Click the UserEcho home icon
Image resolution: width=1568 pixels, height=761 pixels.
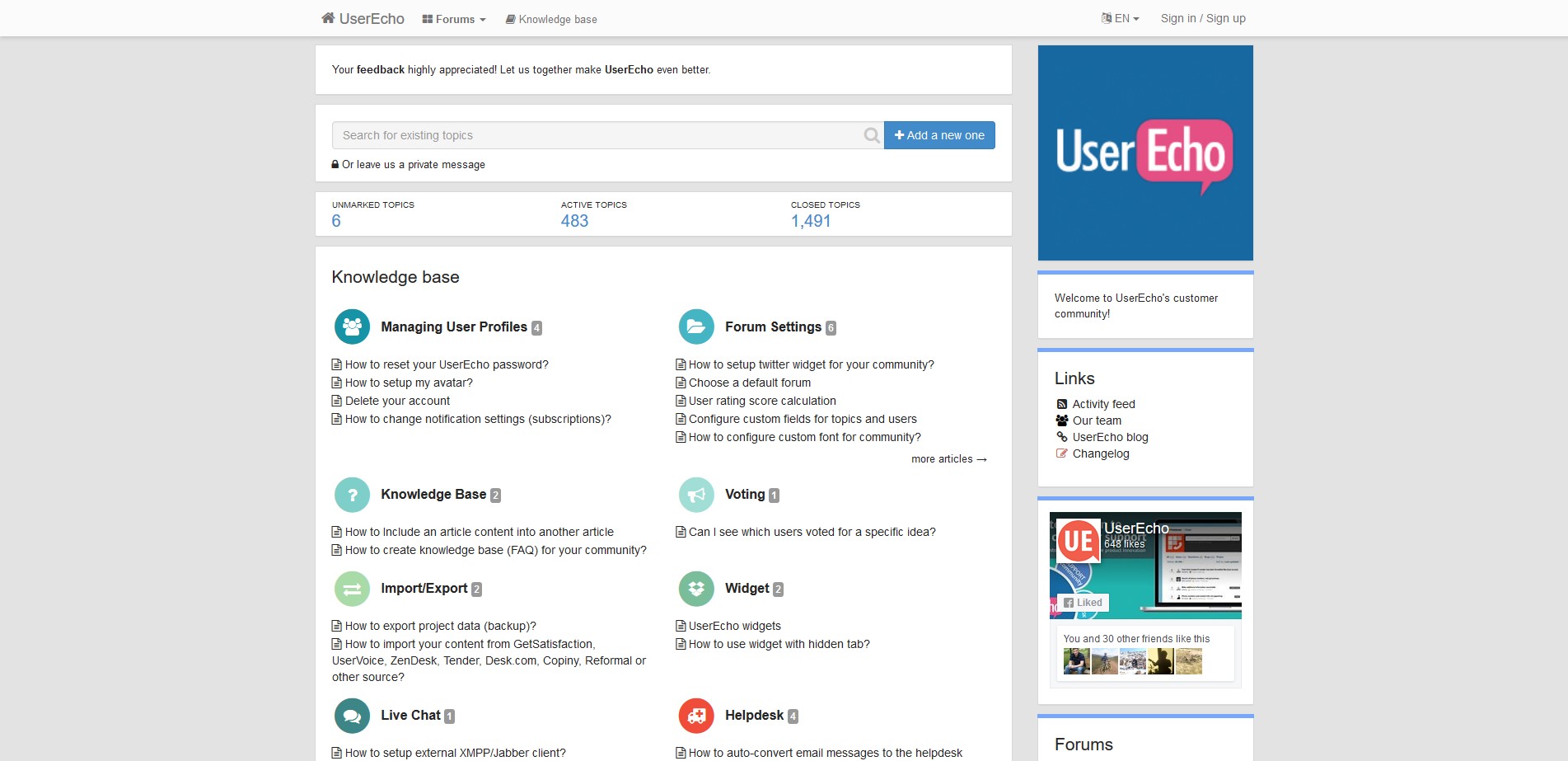point(328,18)
